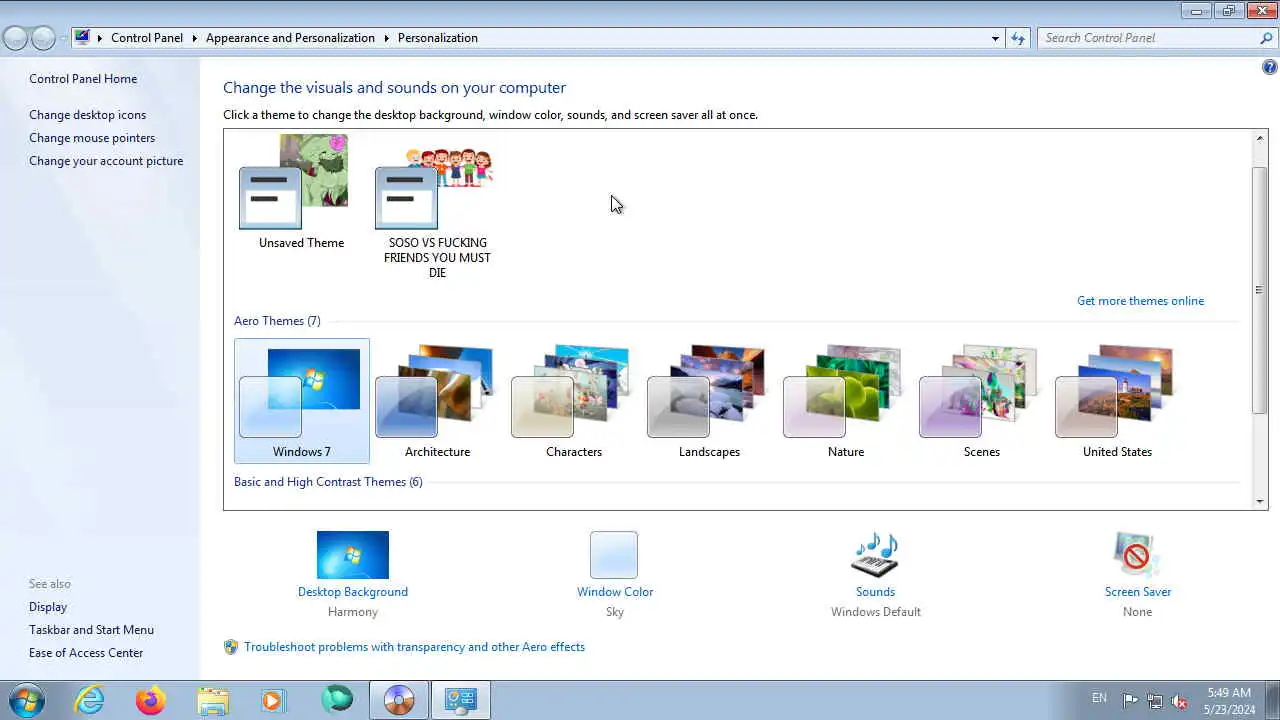Click the Forward navigation button
The height and width of the screenshot is (720, 1280).
pyautogui.click(x=43, y=38)
